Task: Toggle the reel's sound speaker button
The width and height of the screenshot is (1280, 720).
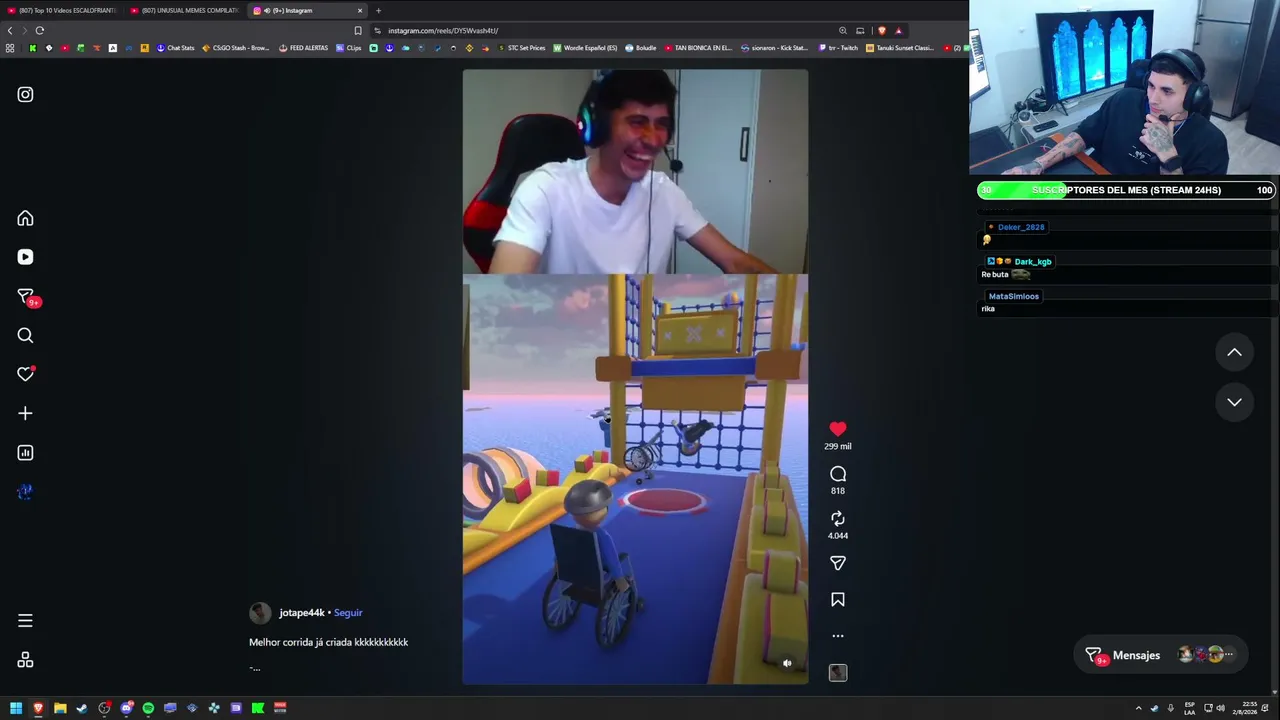Action: coord(787,663)
